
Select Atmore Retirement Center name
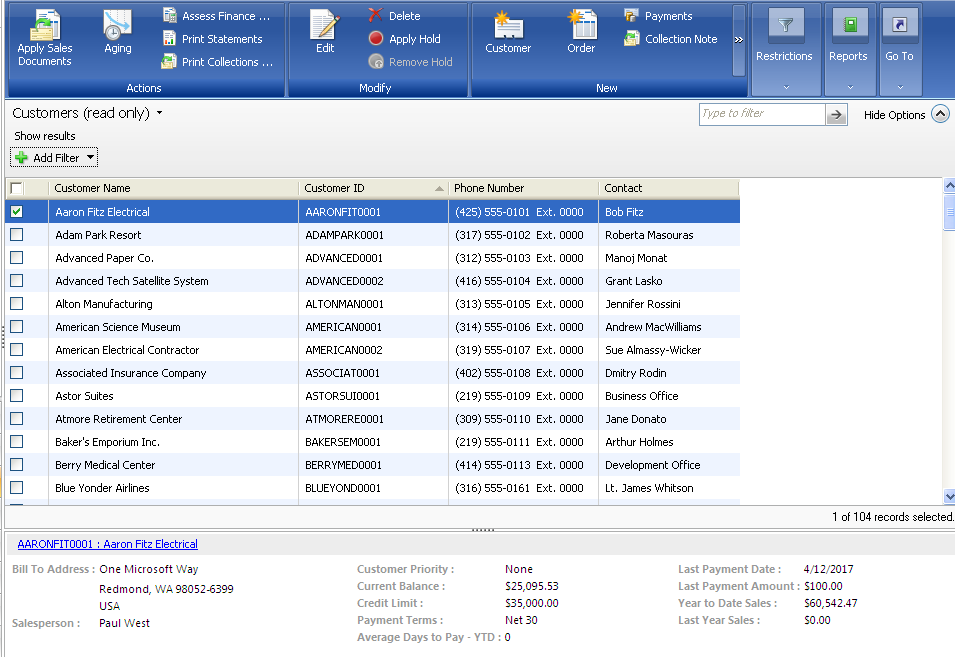118,419
